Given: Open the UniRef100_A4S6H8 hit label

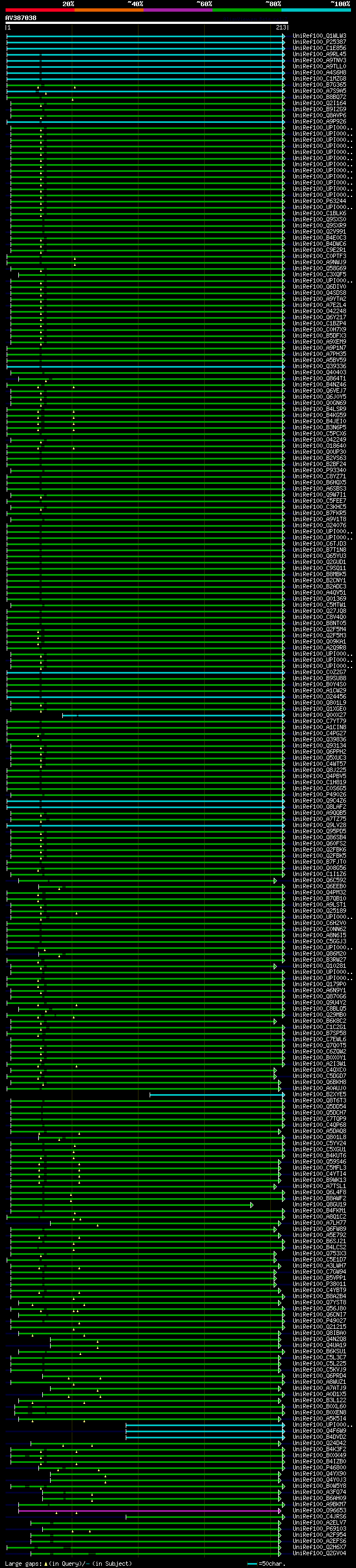Looking at the screenshot, I should pyautogui.click(x=319, y=72).
